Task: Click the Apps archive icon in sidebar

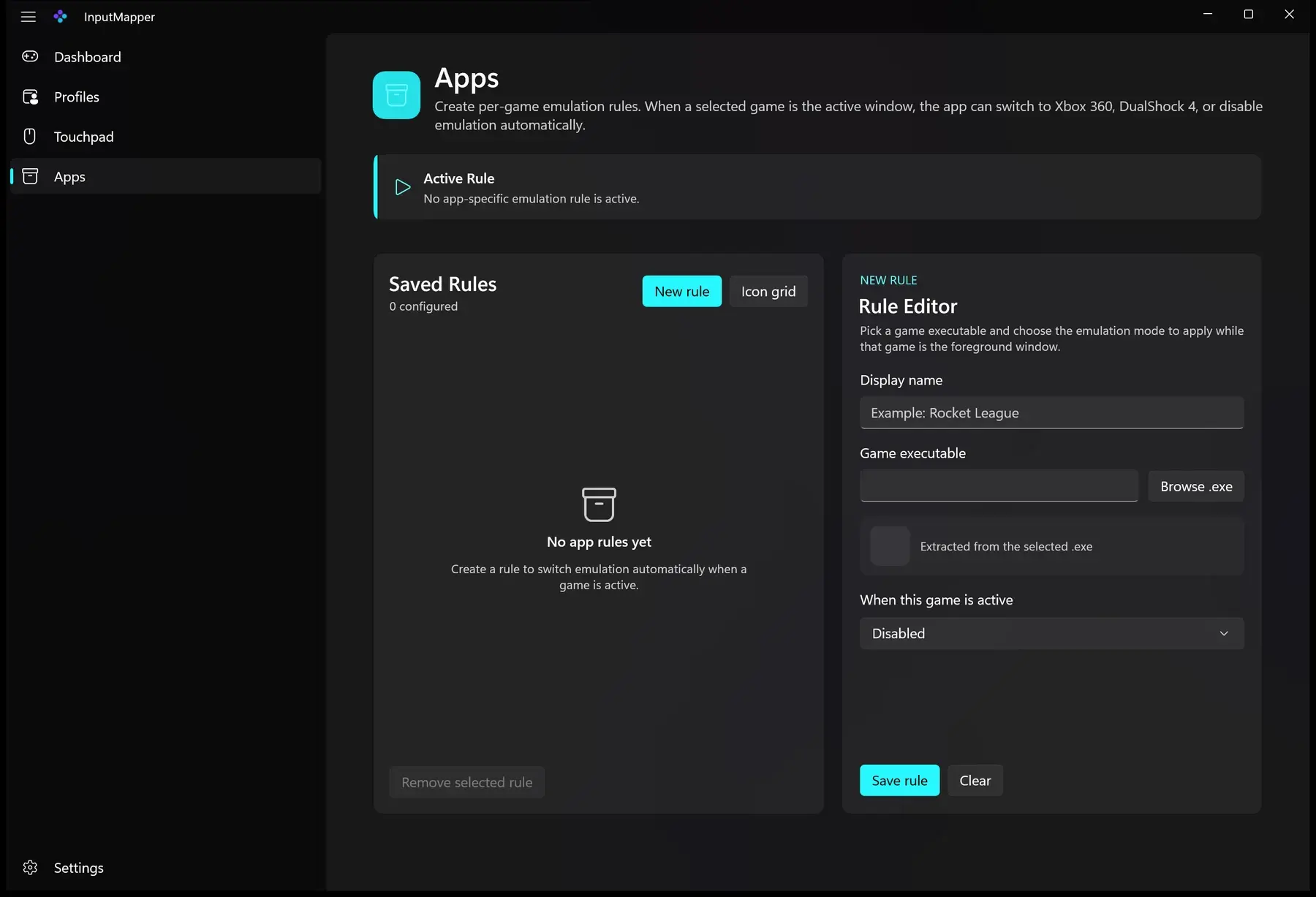Action: pos(30,176)
